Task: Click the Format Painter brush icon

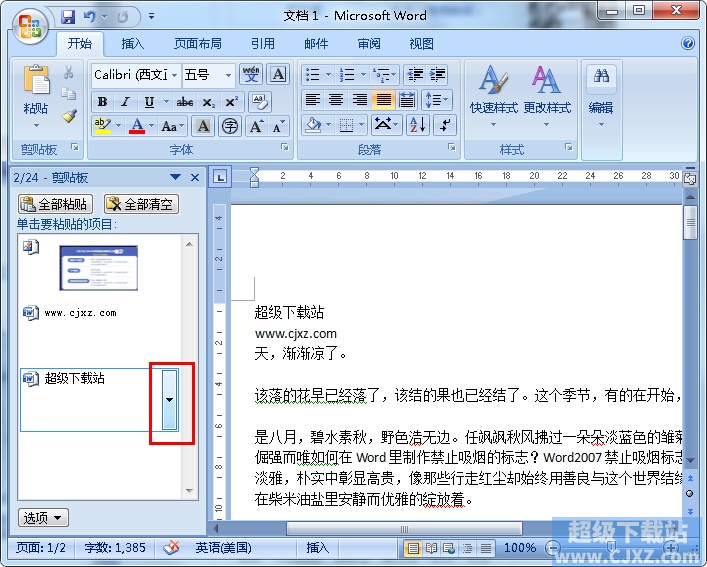Action: click(69, 116)
